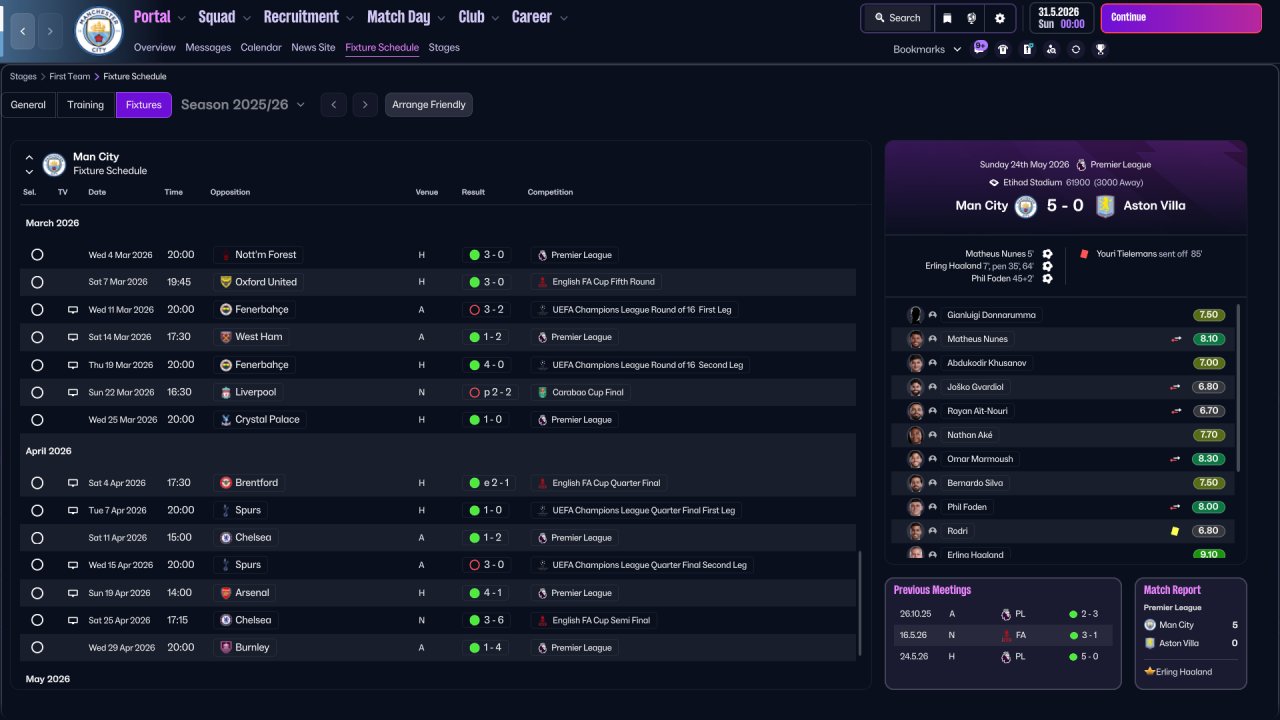Select the West Ham fixture radio button
Image resolution: width=1280 pixels, height=720 pixels.
click(x=37, y=337)
